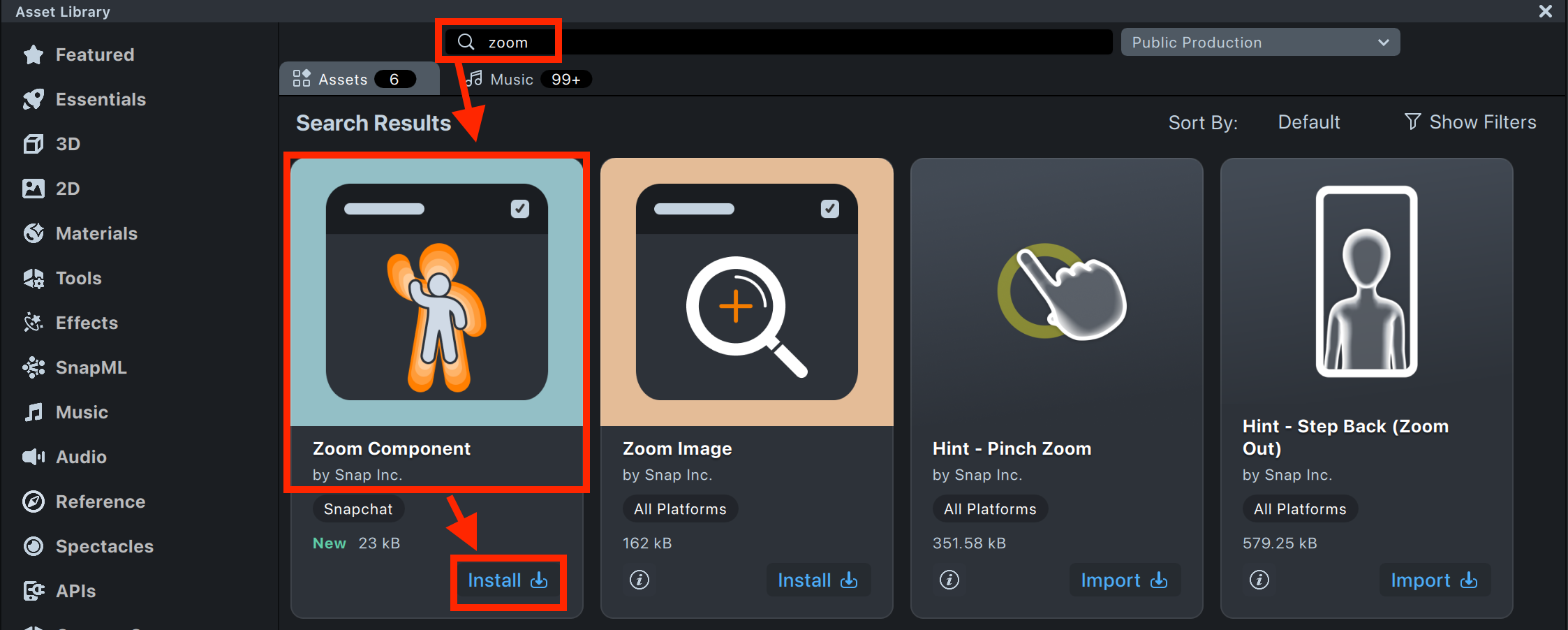Open the Zoom Image thumbnail
1568x630 pixels.
point(747,292)
